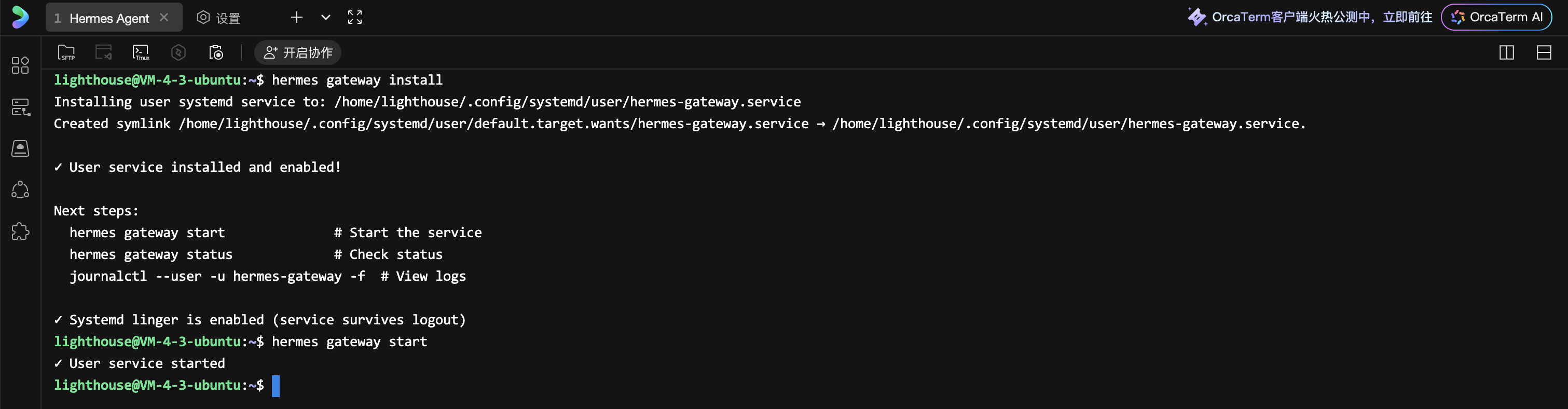Screen dimensions: 1568x409
Task: Split the terminal horizontally
Action: [x=1544, y=53]
